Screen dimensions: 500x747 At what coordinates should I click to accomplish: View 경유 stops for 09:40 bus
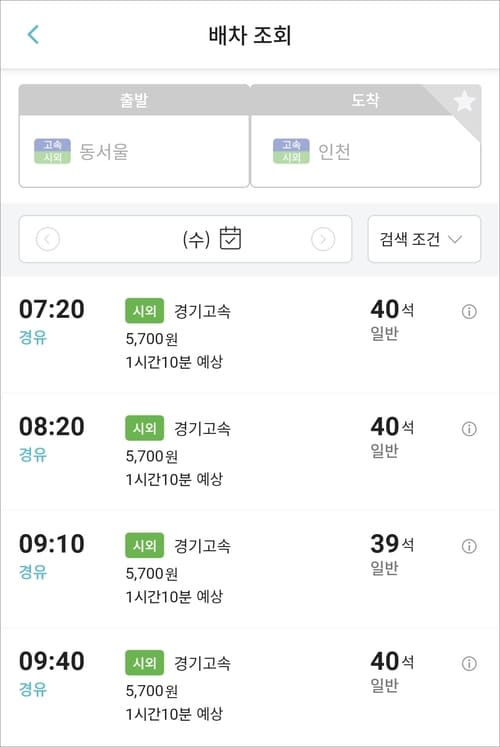[x=33, y=689]
